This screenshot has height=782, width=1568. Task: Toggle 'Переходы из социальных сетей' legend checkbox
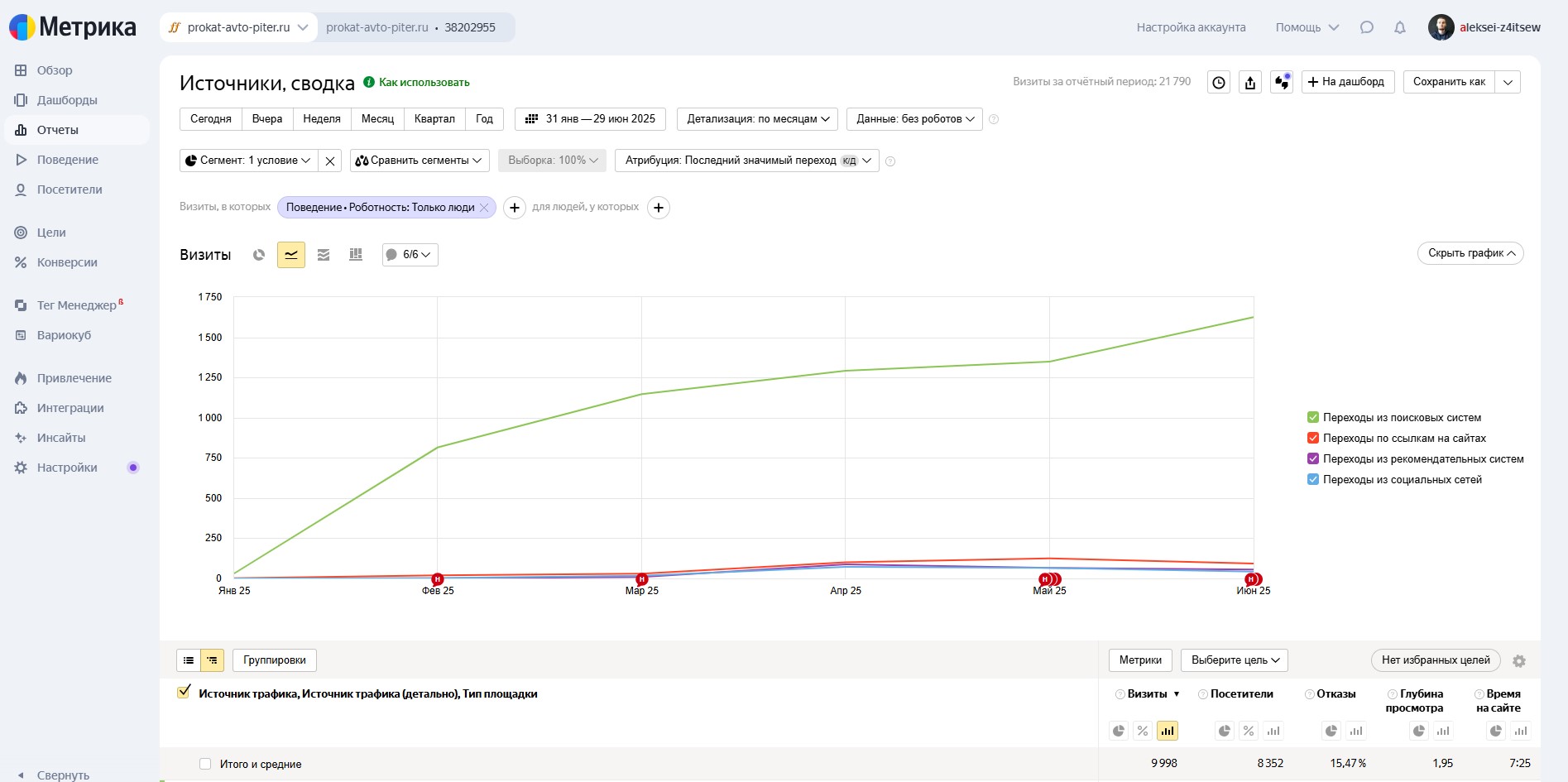point(1312,479)
